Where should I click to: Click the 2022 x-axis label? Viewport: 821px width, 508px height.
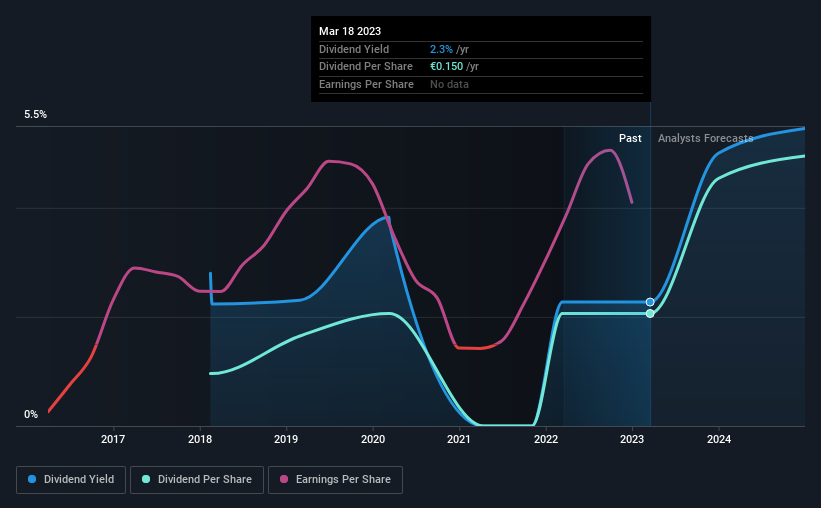tap(546, 439)
